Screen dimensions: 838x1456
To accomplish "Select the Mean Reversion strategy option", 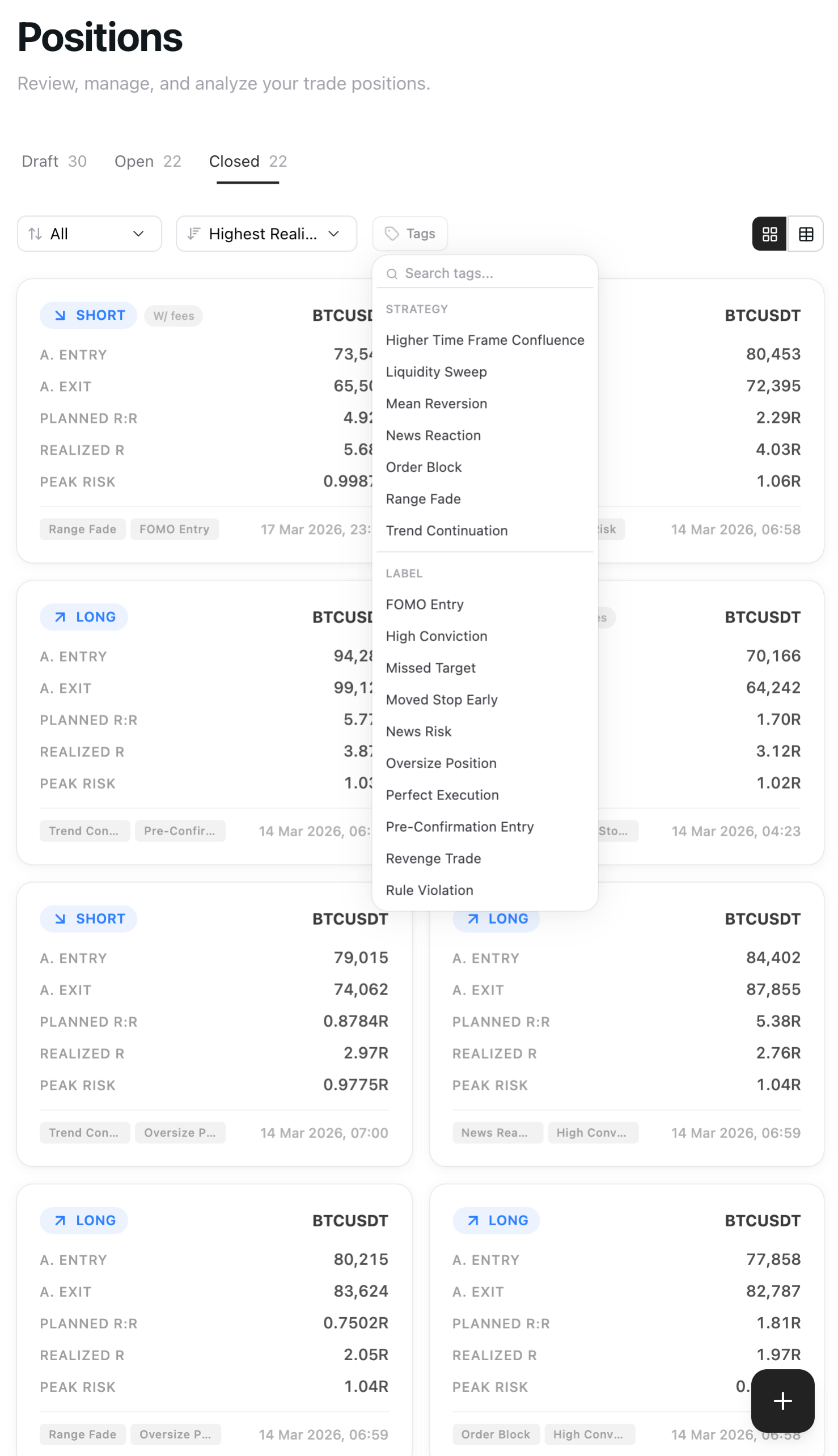I will click(435, 404).
